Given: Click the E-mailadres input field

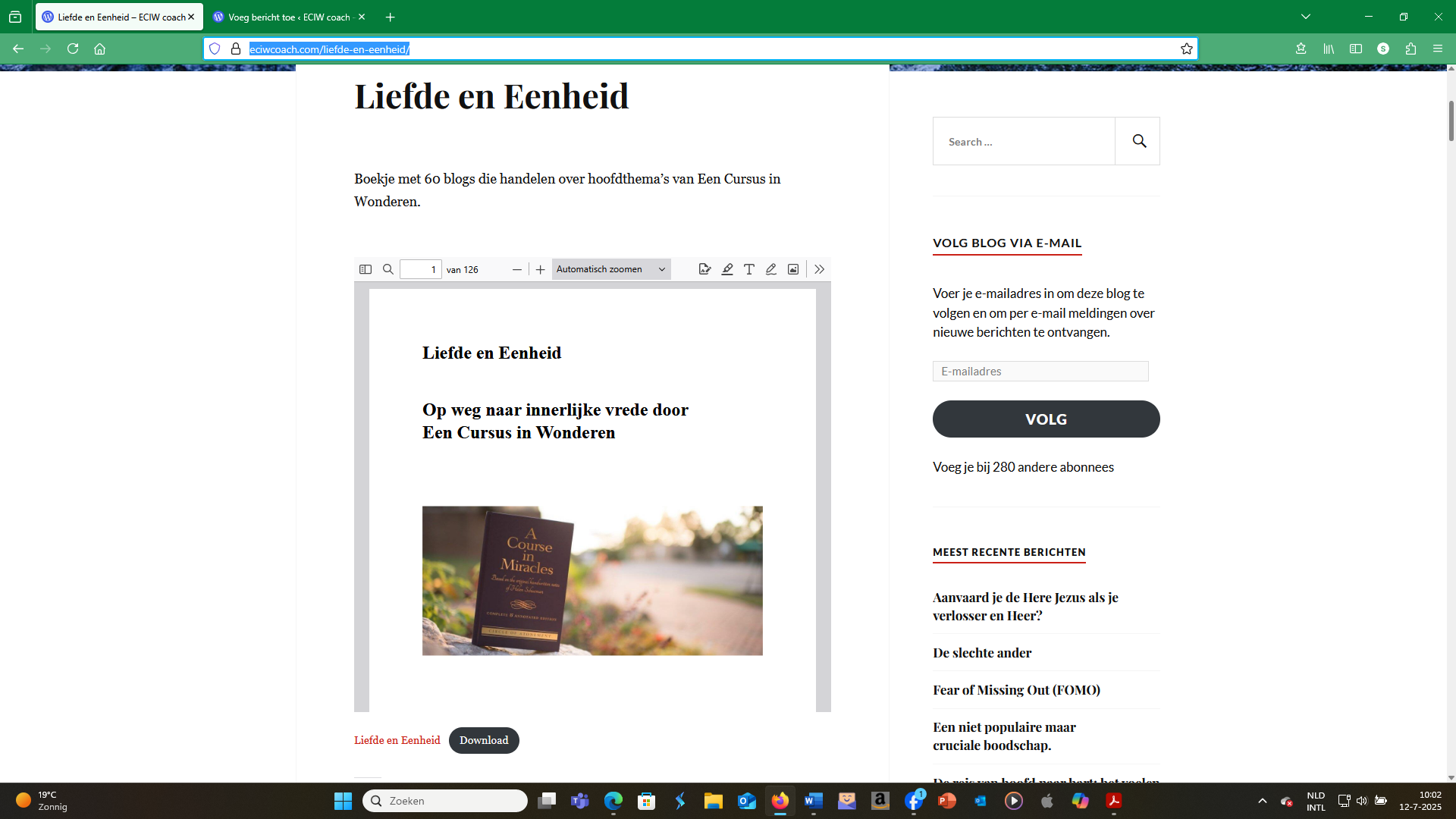Looking at the screenshot, I should tap(1040, 371).
